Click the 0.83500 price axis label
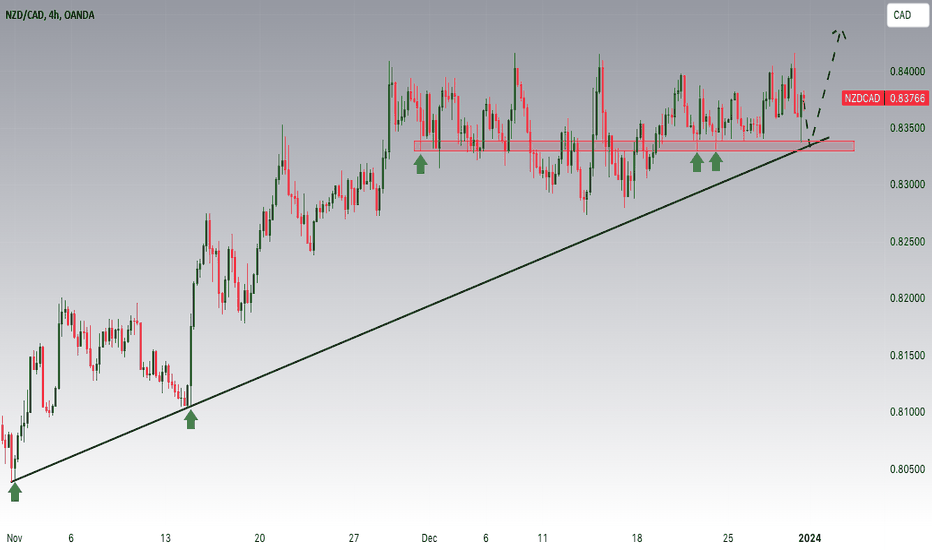This screenshot has height=550, width=932. click(907, 128)
